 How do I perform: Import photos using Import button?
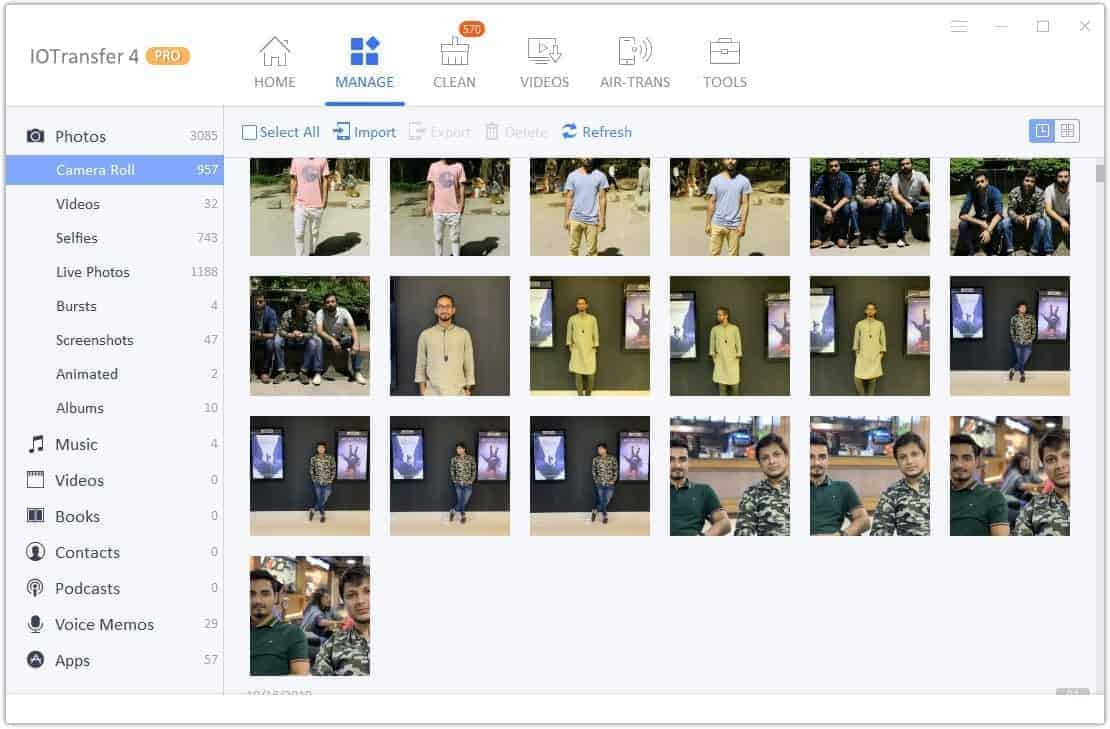tap(364, 131)
